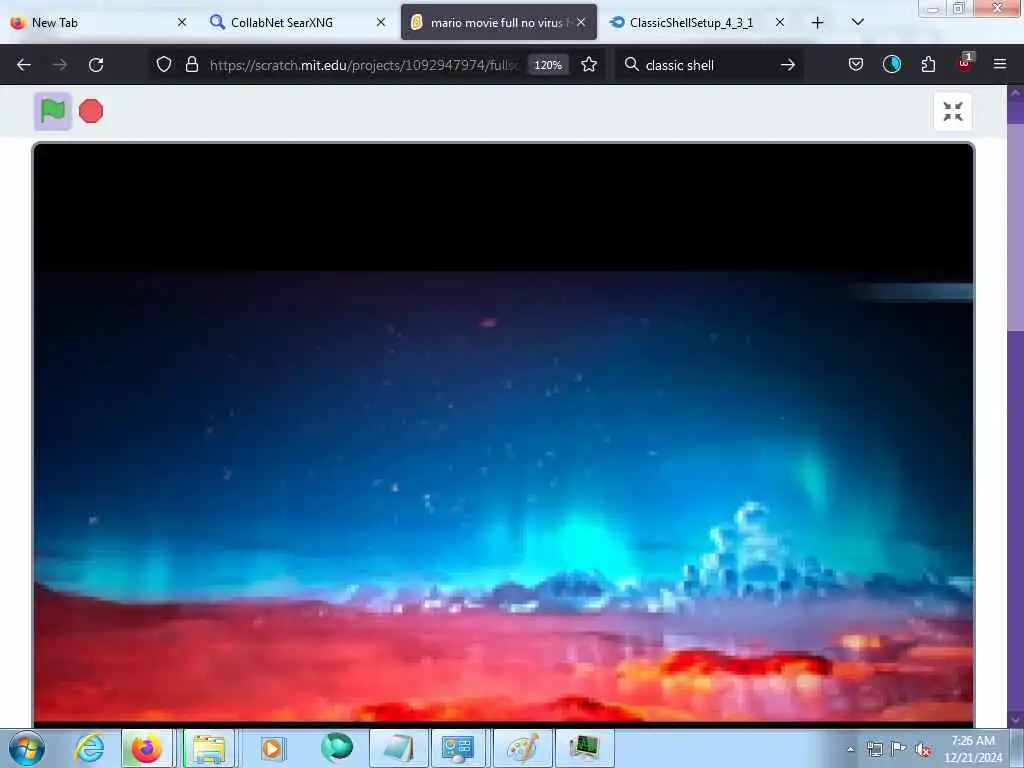The width and height of the screenshot is (1024, 768).
Task: Reload the current page
Action: [96, 65]
